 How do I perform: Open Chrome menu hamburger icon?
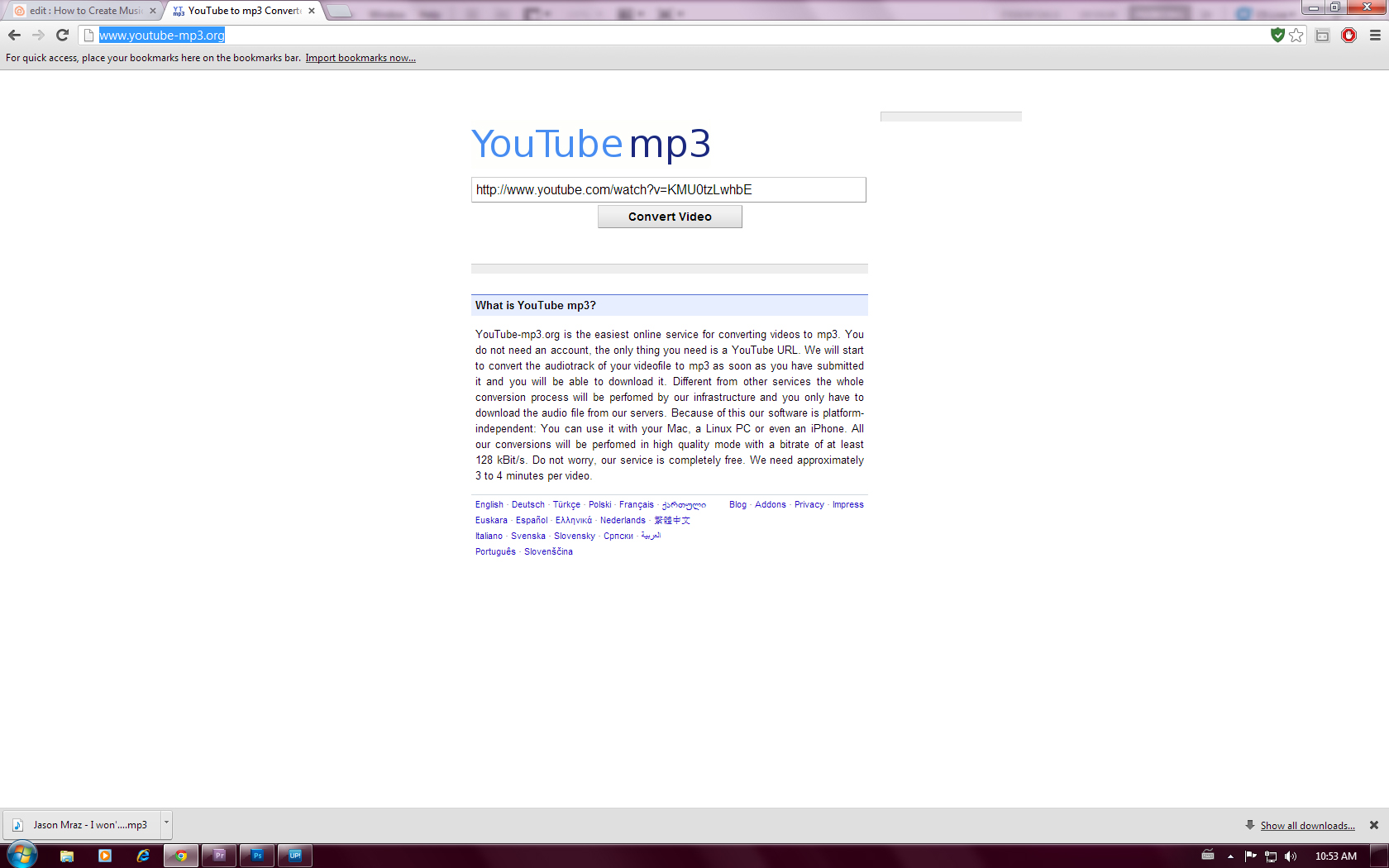pos(1375,35)
